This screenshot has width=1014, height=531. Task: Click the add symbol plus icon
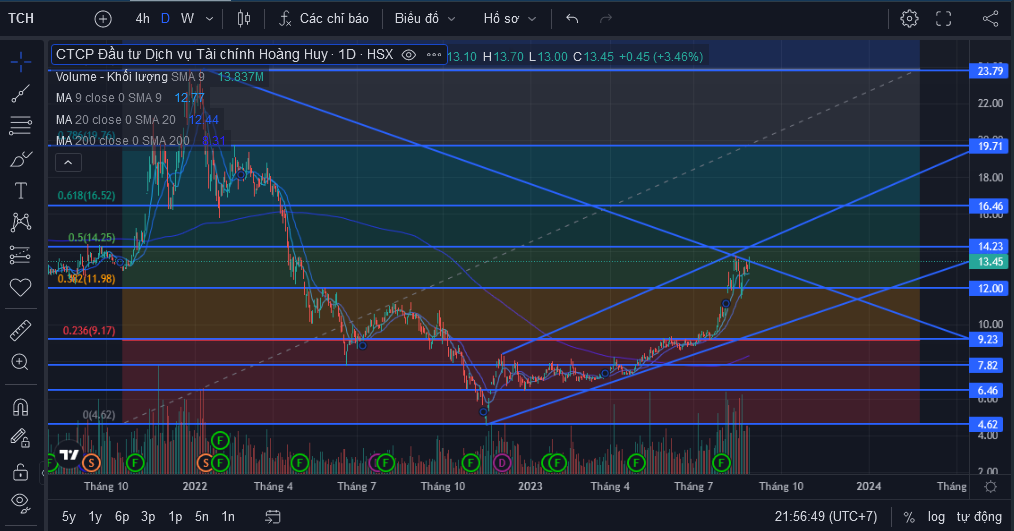pyautogui.click(x=103, y=19)
